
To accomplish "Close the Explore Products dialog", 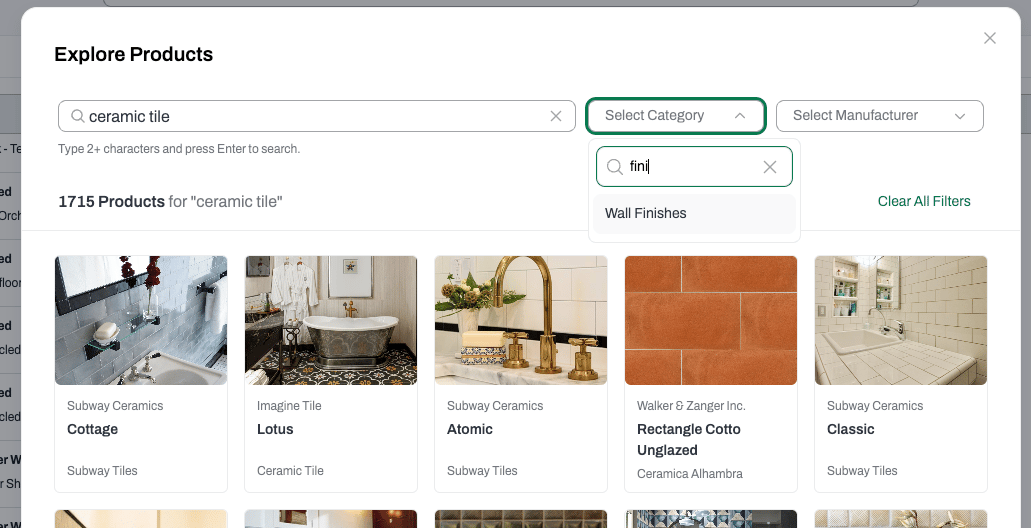I will pos(990,38).
